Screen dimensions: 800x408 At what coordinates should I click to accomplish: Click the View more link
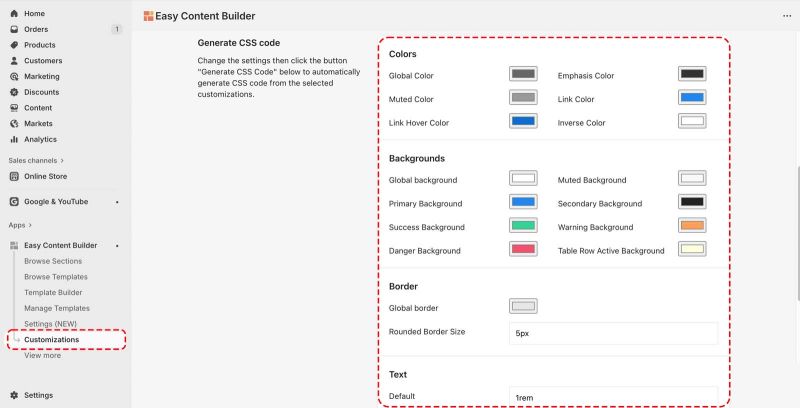[42, 355]
